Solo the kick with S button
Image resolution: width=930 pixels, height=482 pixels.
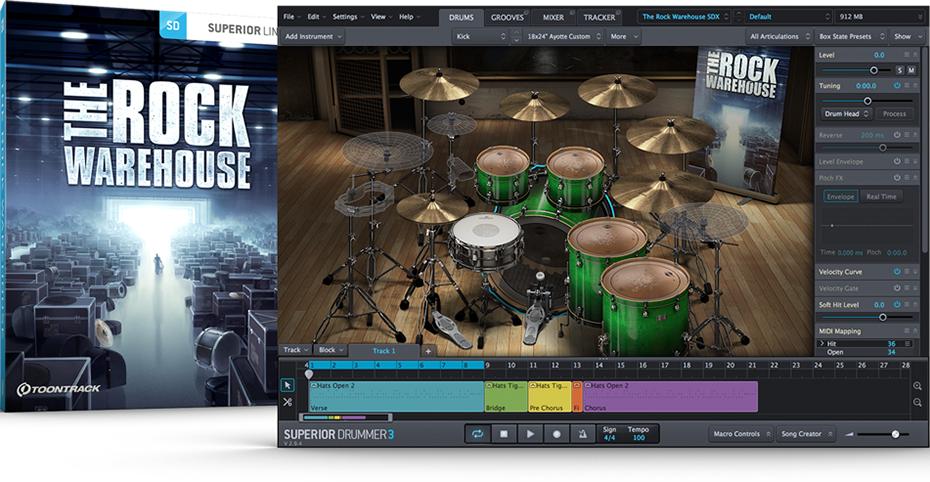click(899, 70)
